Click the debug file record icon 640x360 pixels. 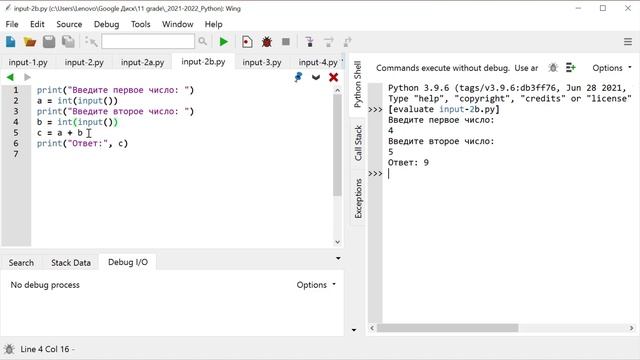click(247, 42)
